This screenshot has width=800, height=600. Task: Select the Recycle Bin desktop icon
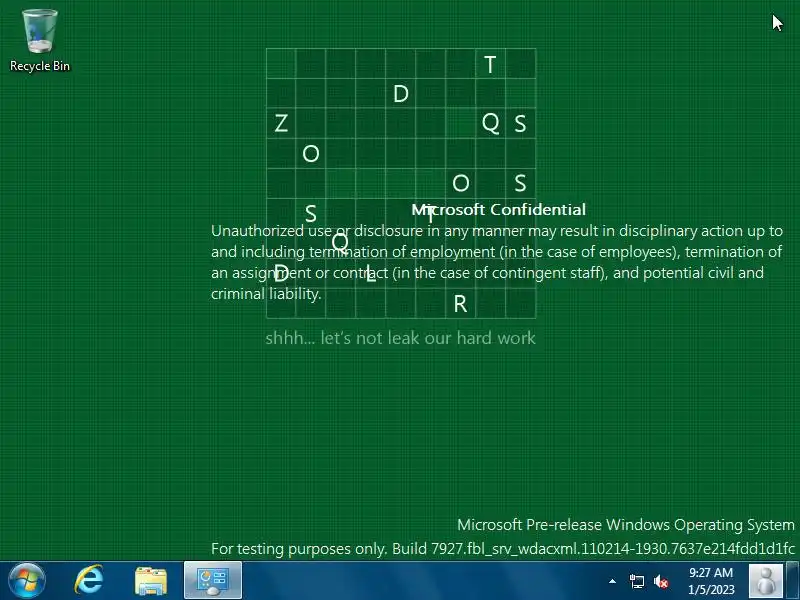(x=40, y=41)
